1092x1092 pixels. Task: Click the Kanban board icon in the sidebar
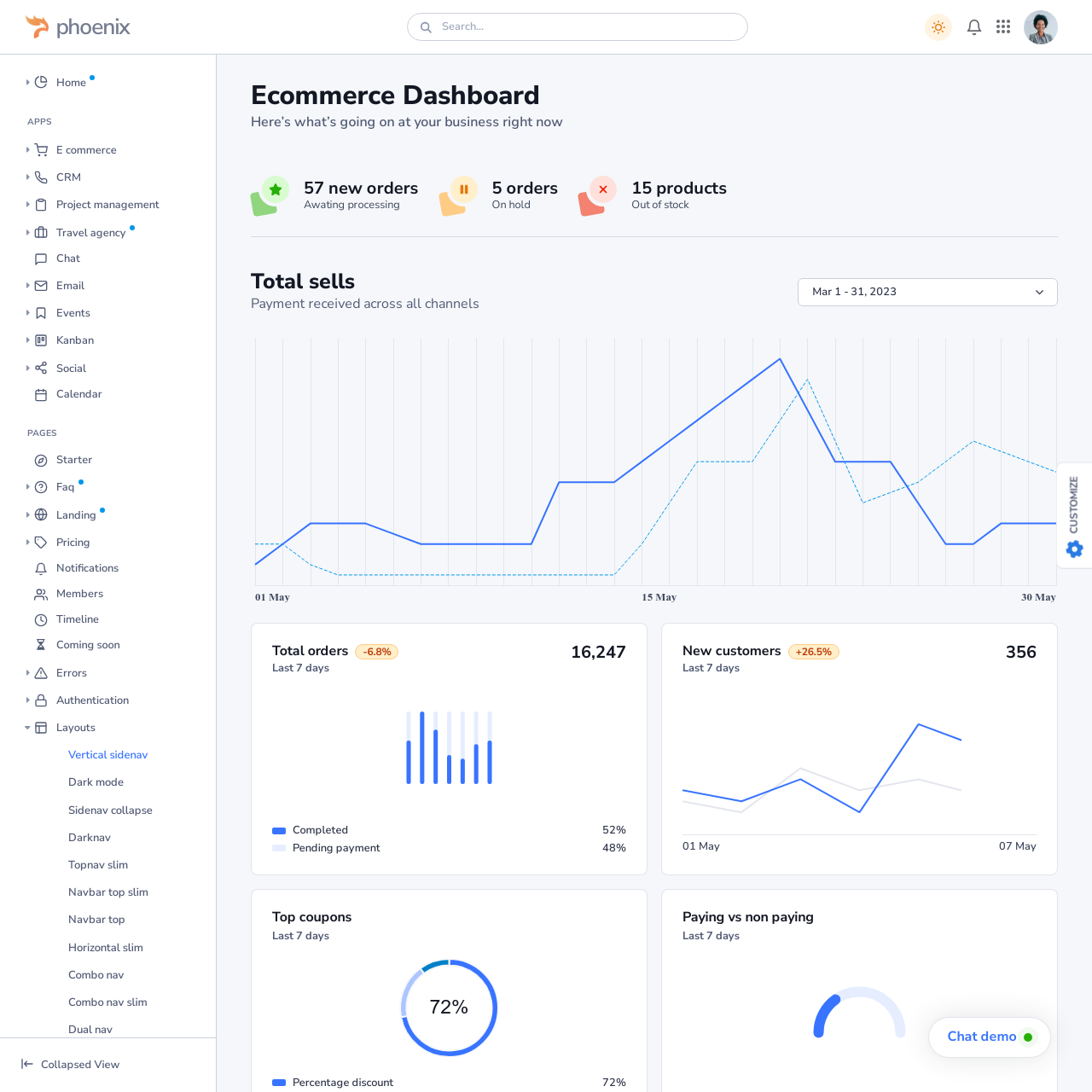click(x=41, y=340)
